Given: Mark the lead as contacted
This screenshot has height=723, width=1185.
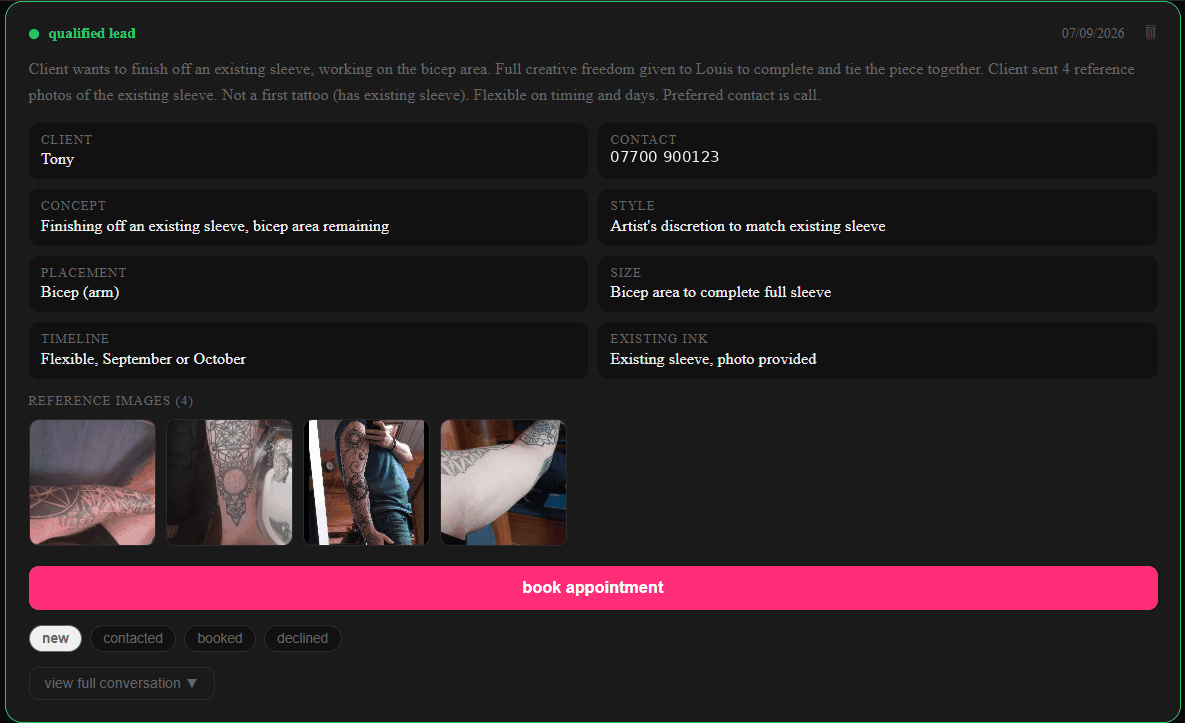Looking at the screenshot, I should click(x=133, y=638).
